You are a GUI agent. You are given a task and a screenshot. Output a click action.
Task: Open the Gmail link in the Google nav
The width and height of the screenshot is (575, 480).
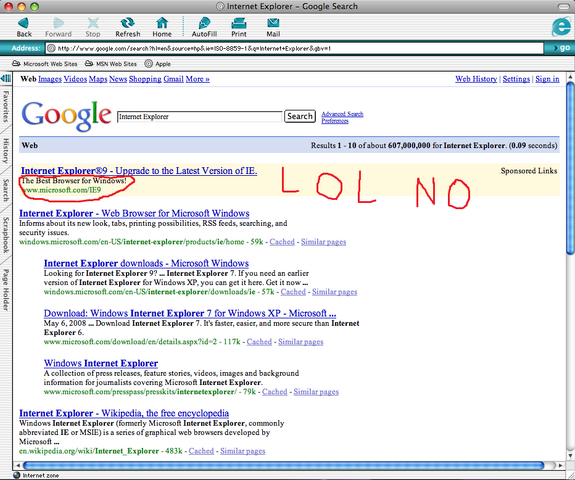click(x=173, y=79)
